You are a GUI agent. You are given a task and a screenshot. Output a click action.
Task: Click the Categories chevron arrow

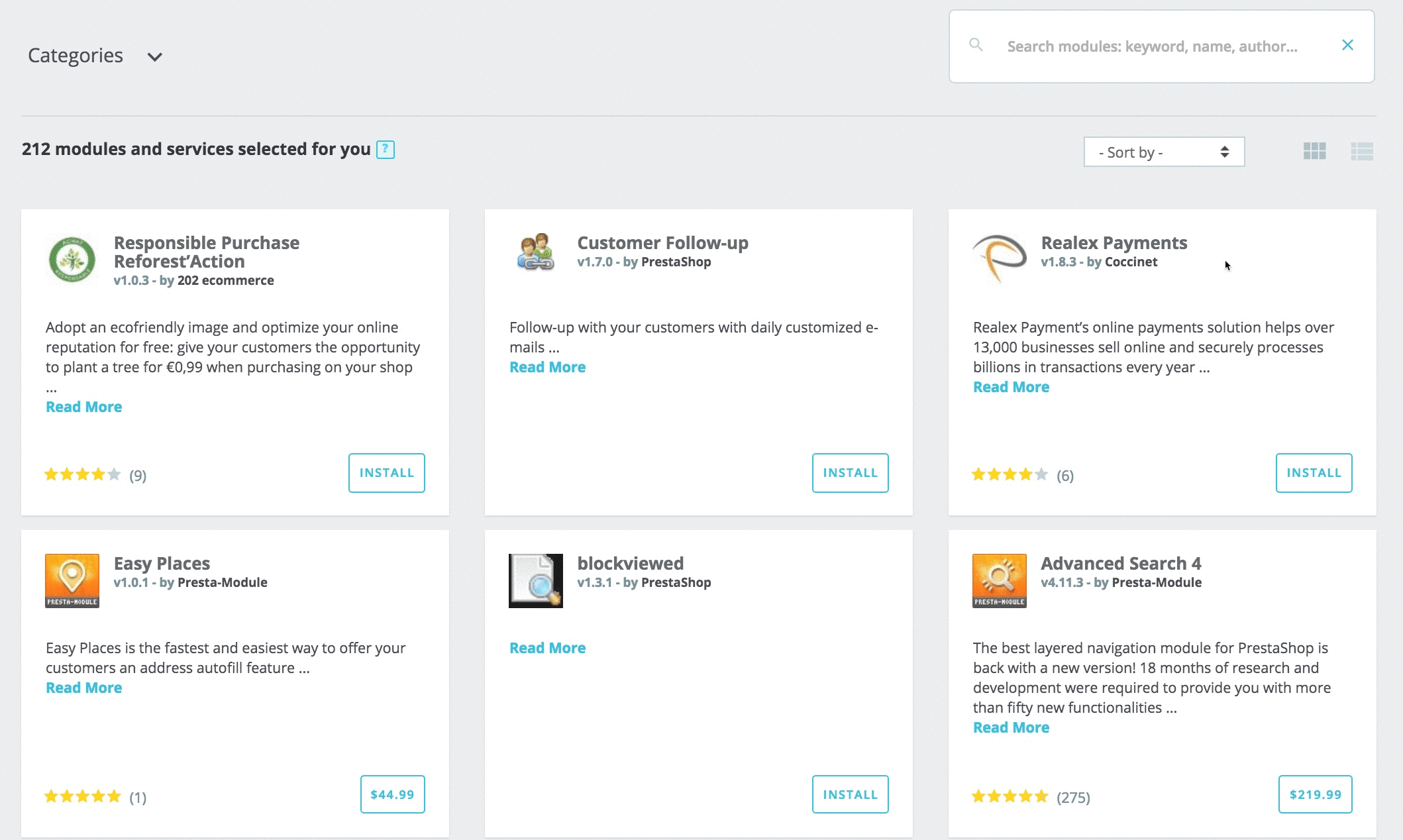pos(155,57)
